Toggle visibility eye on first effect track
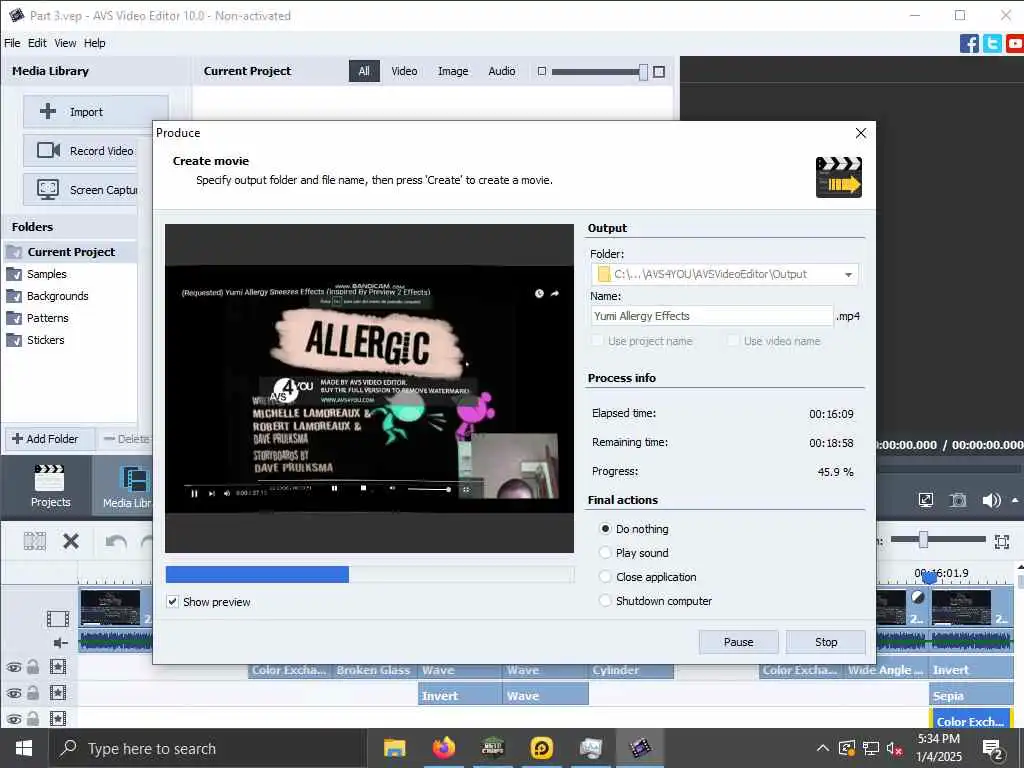 coord(13,667)
